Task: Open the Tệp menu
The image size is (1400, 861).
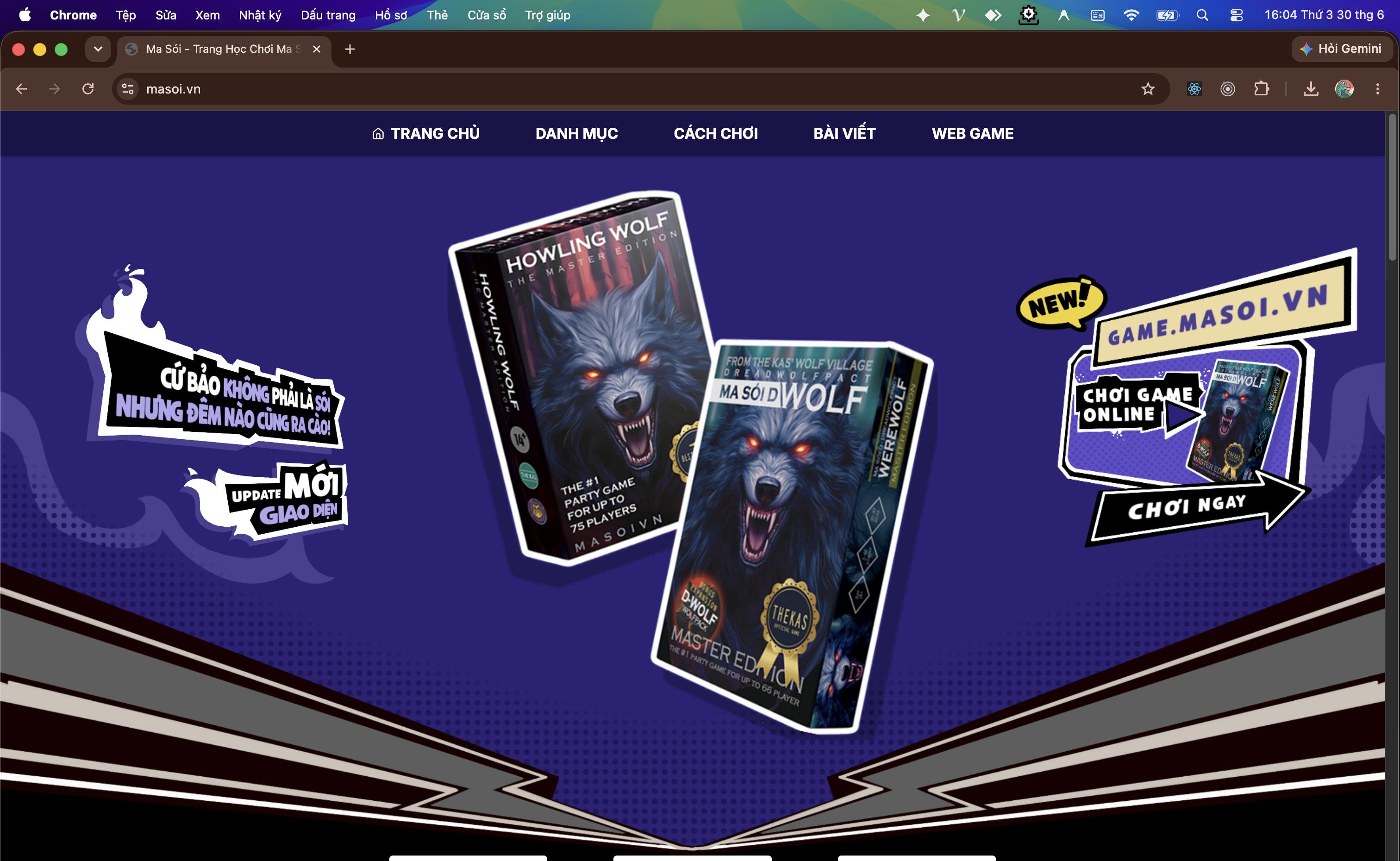Action: (x=126, y=15)
